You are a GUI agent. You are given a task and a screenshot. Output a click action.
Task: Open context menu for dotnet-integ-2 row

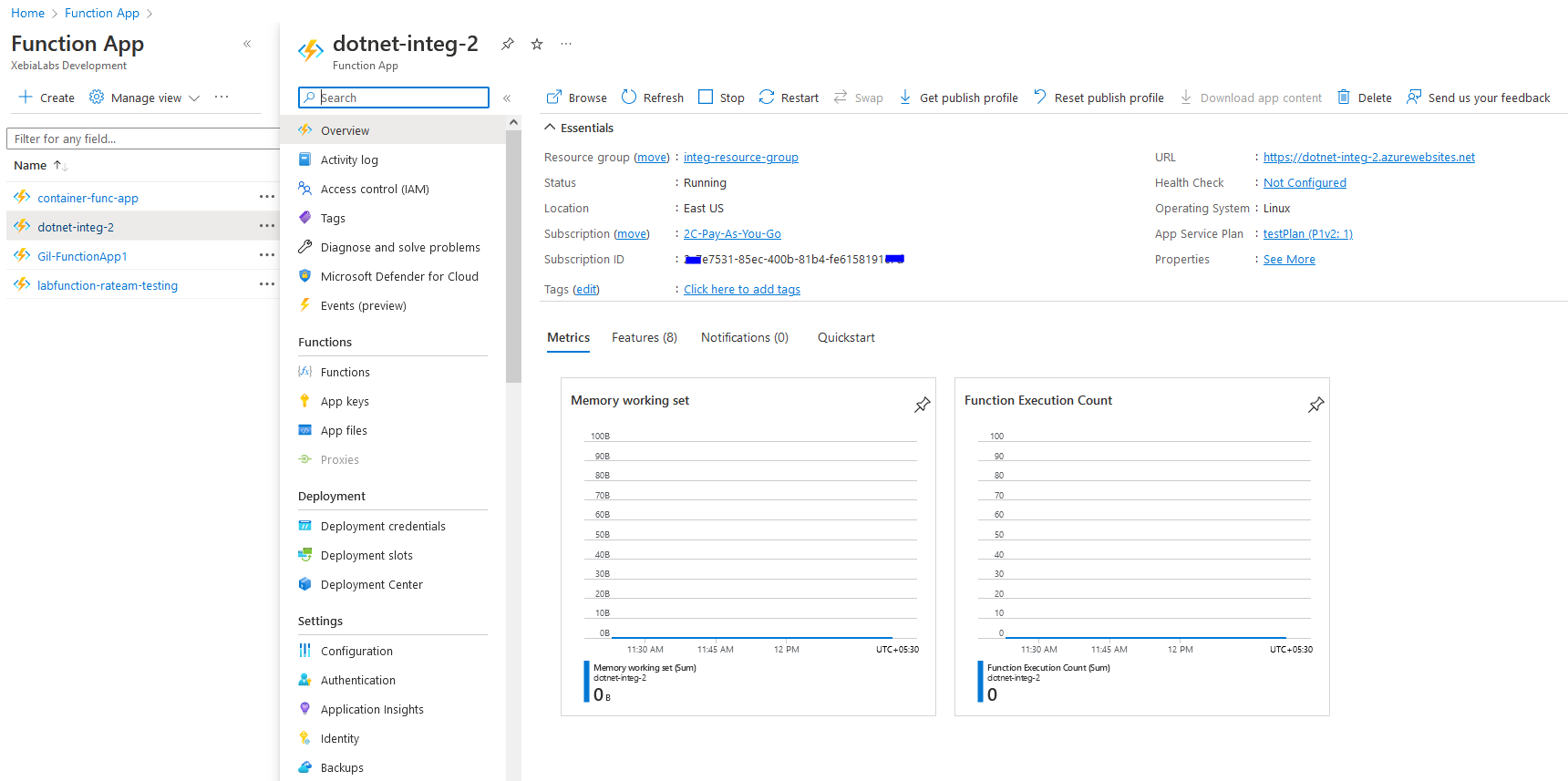pos(266,226)
